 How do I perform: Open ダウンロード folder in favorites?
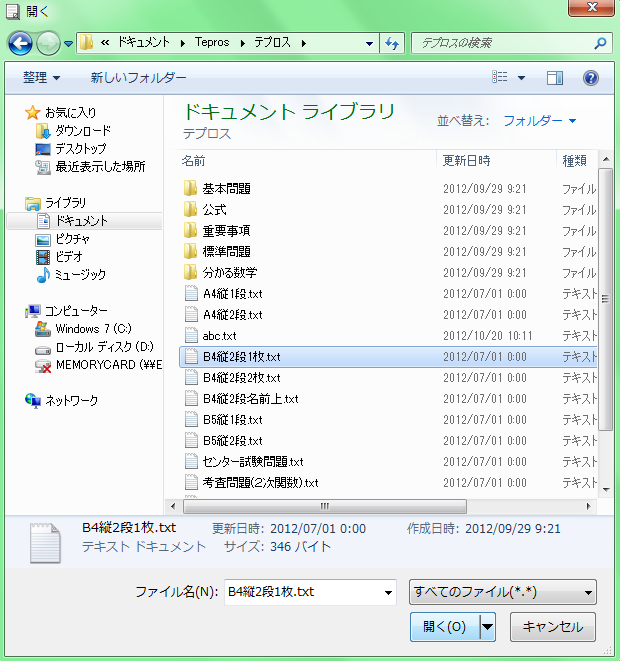73,131
